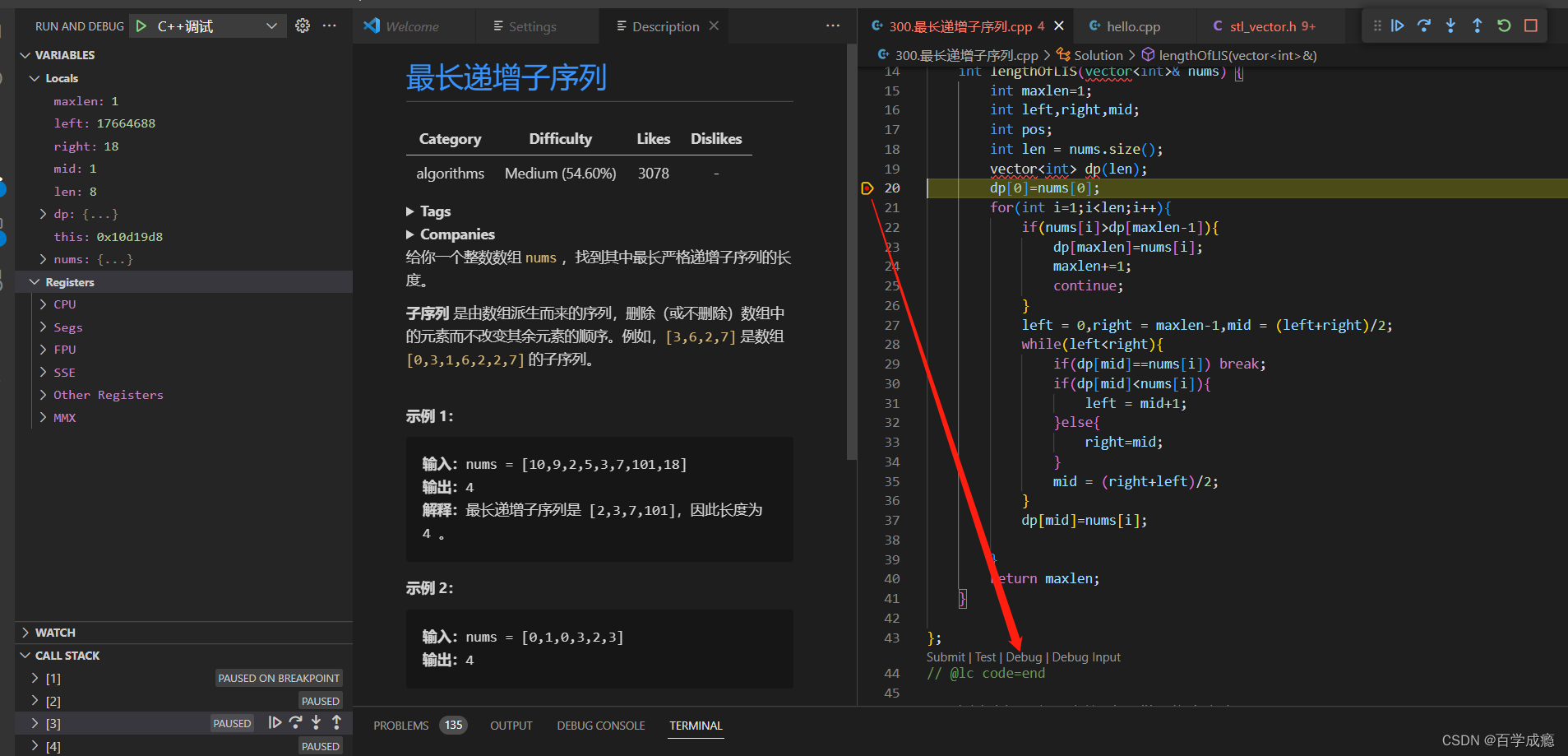Close the Description tab
This screenshot has width=1568, height=756.
tap(714, 26)
